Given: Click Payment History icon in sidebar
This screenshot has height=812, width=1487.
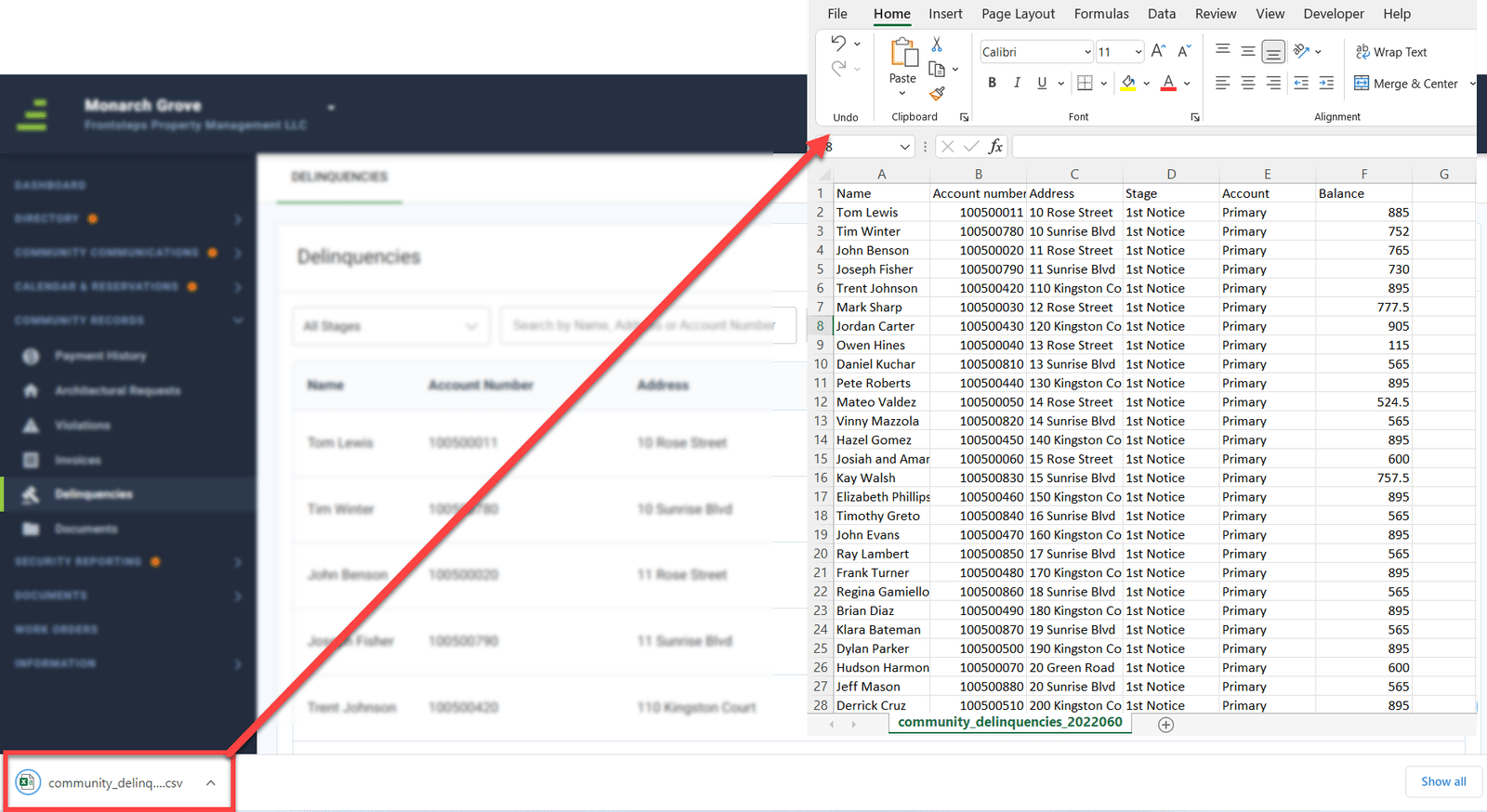Looking at the screenshot, I should pyautogui.click(x=31, y=356).
